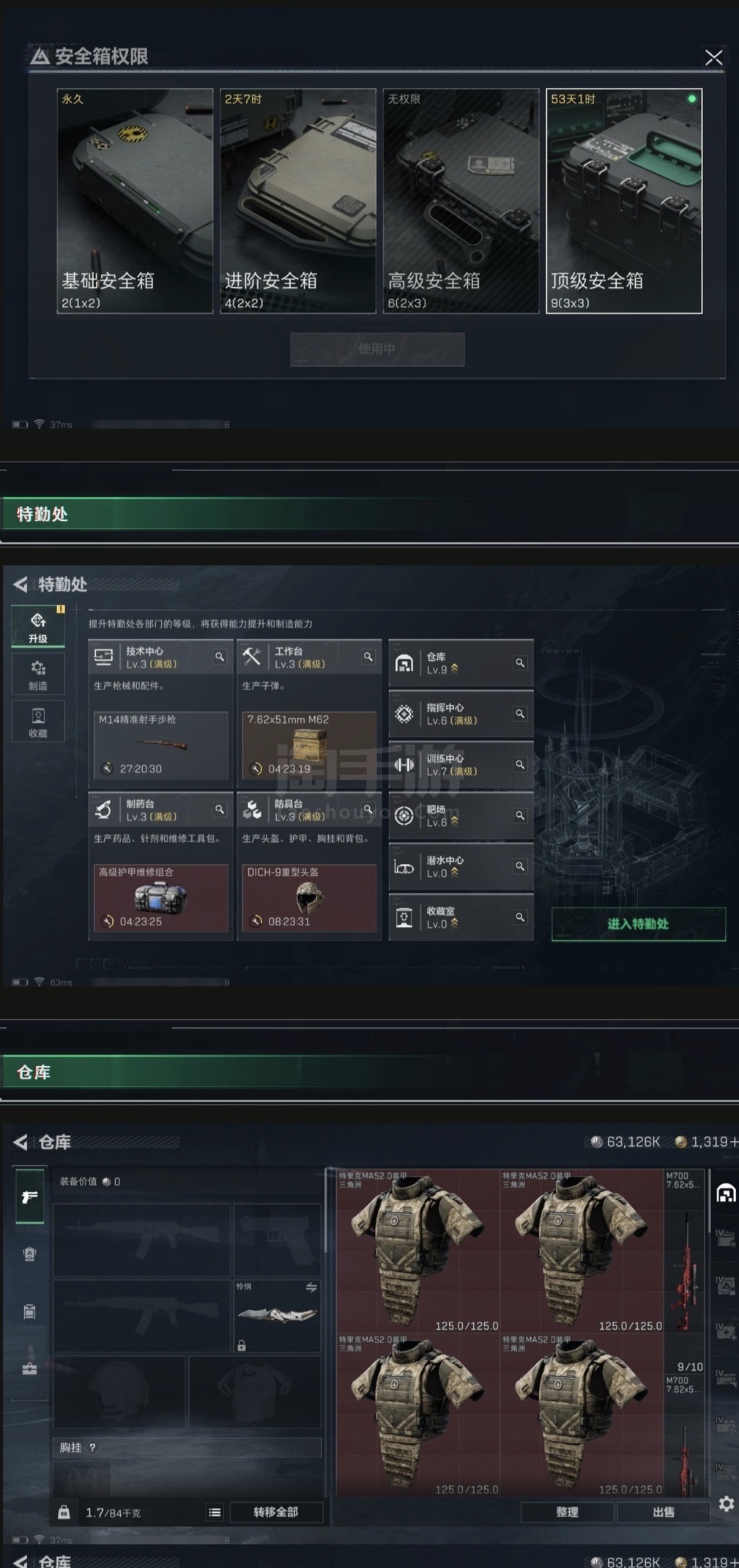Click the magnifier icon for 技术中心

pos(220,657)
